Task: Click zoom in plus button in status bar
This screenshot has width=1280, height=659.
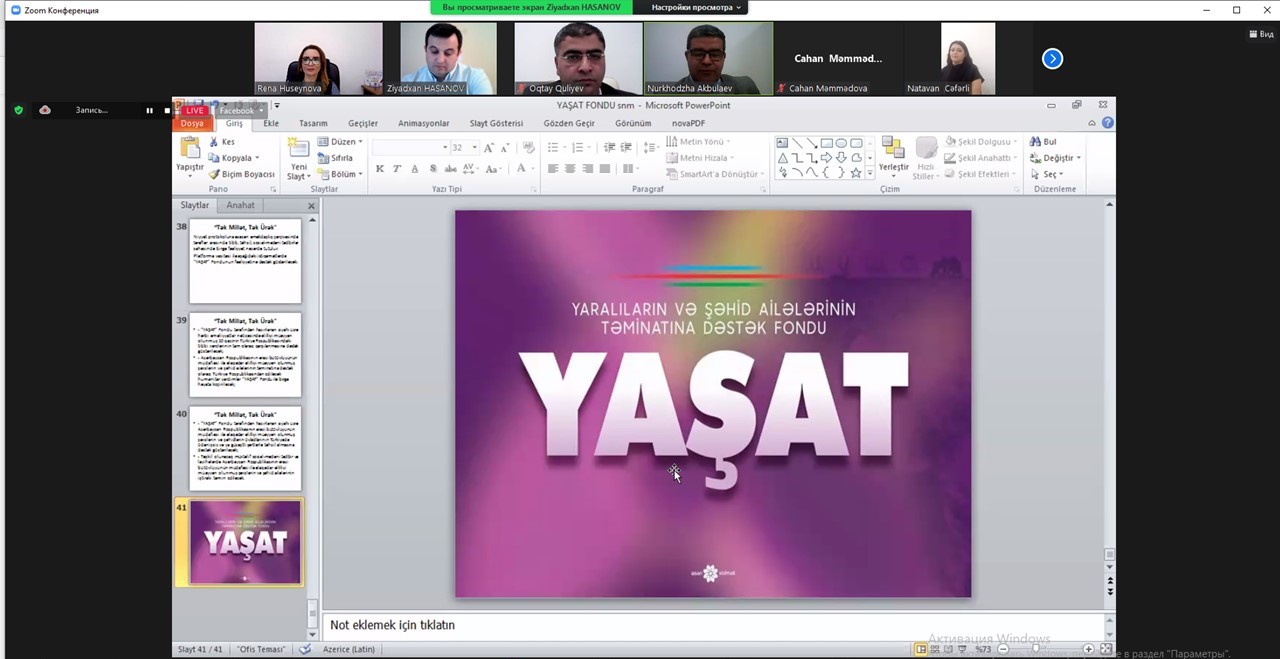Action: tap(1088, 649)
